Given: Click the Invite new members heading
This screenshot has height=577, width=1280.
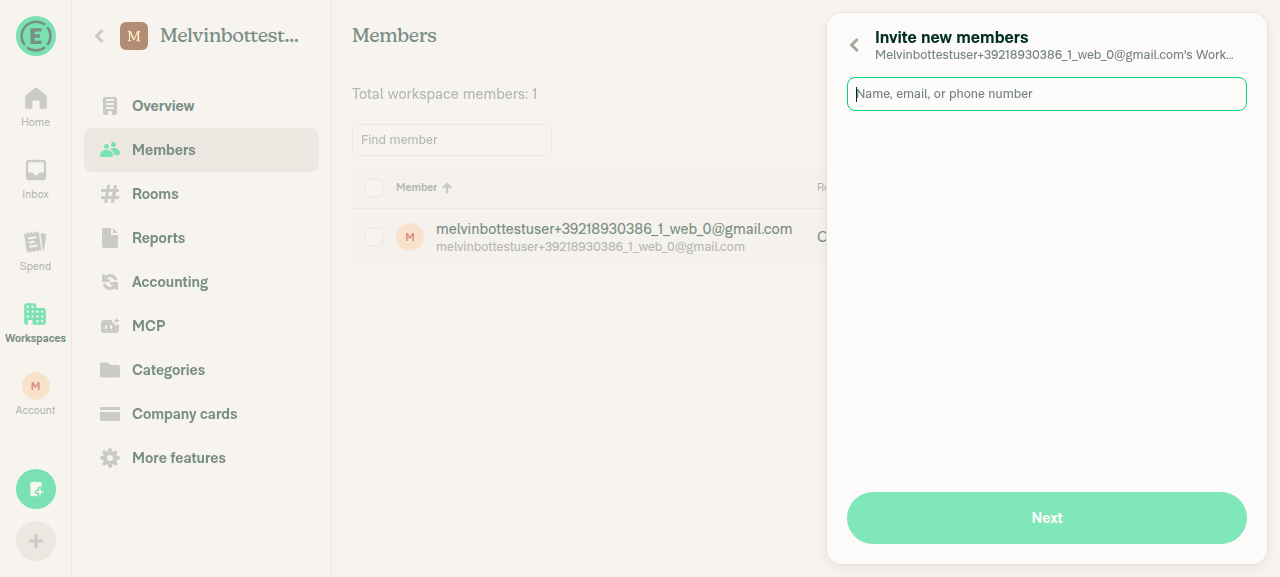Looking at the screenshot, I should click(951, 37).
